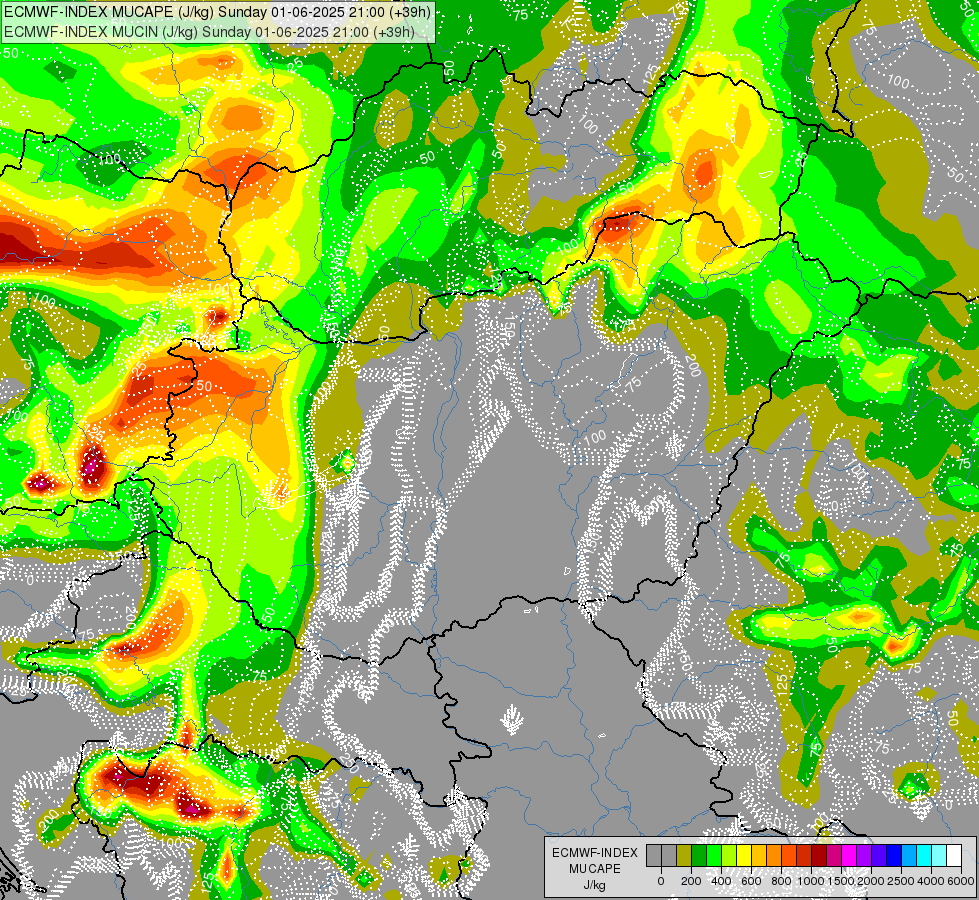The image size is (979, 900).
Task: Click the legend label 800
Action: click(x=781, y=881)
